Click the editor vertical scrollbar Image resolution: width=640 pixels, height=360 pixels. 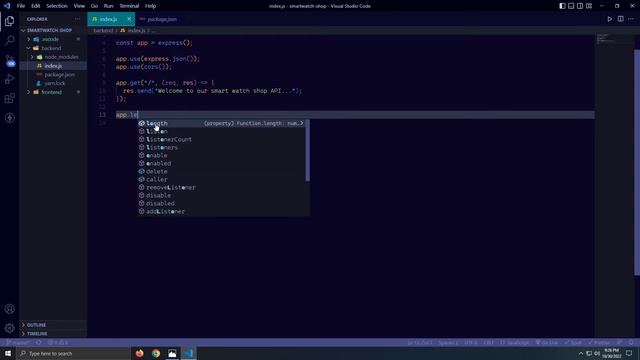pyautogui.click(x=637, y=162)
